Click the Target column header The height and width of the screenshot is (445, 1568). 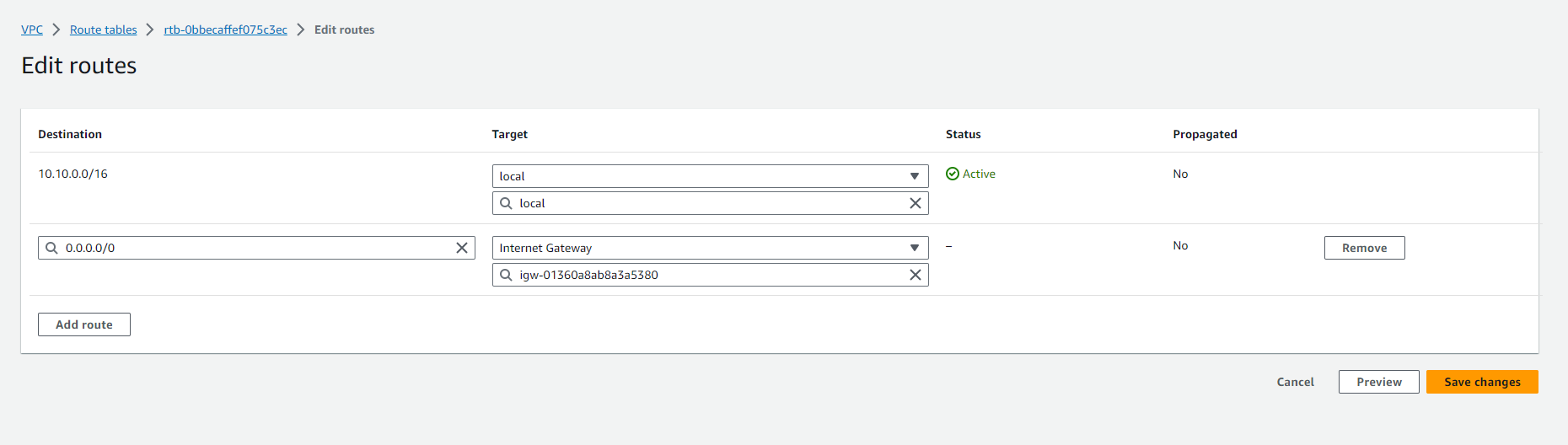click(x=509, y=134)
